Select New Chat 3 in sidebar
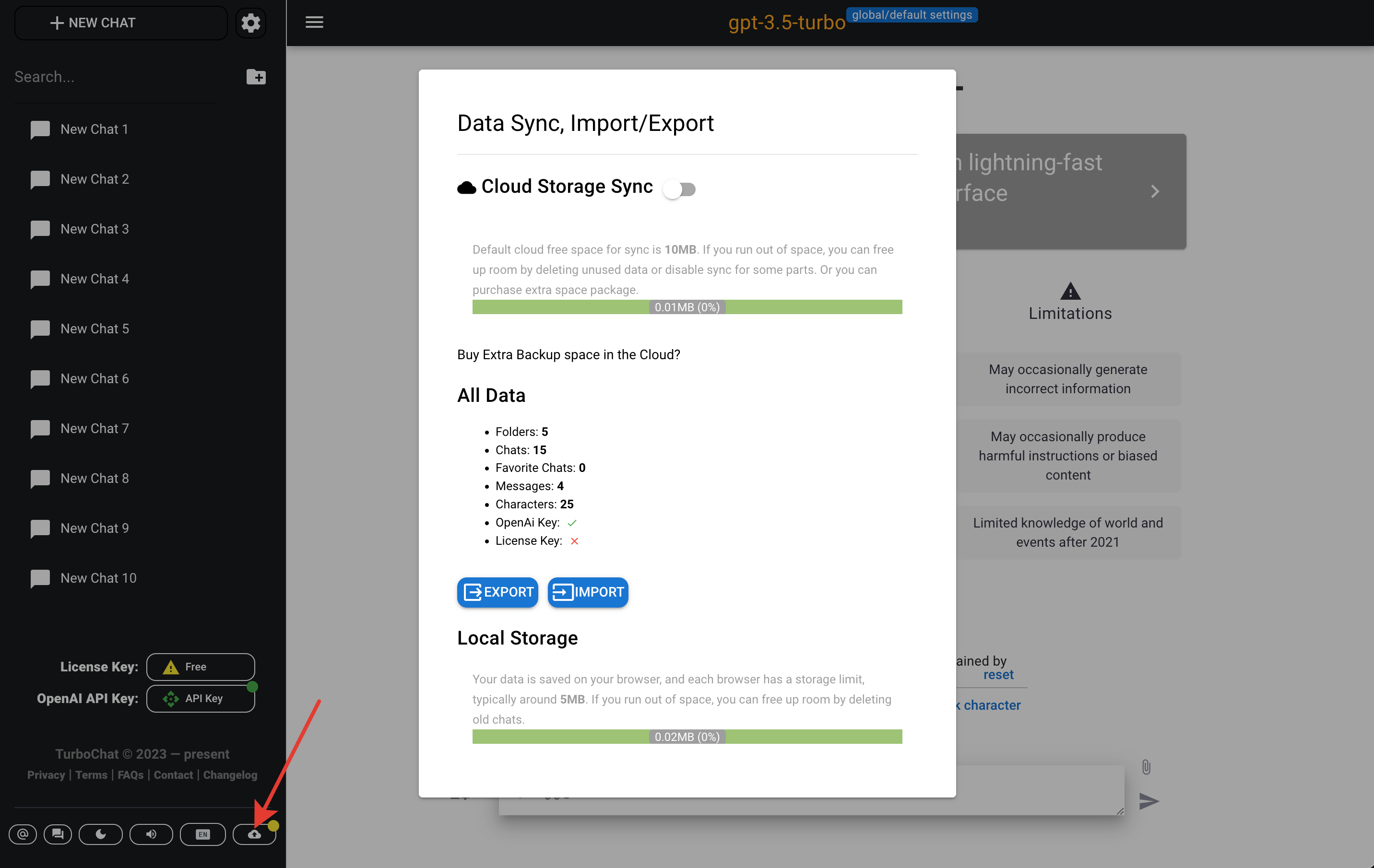The height and width of the screenshot is (868, 1374). pyautogui.click(x=95, y=229)
